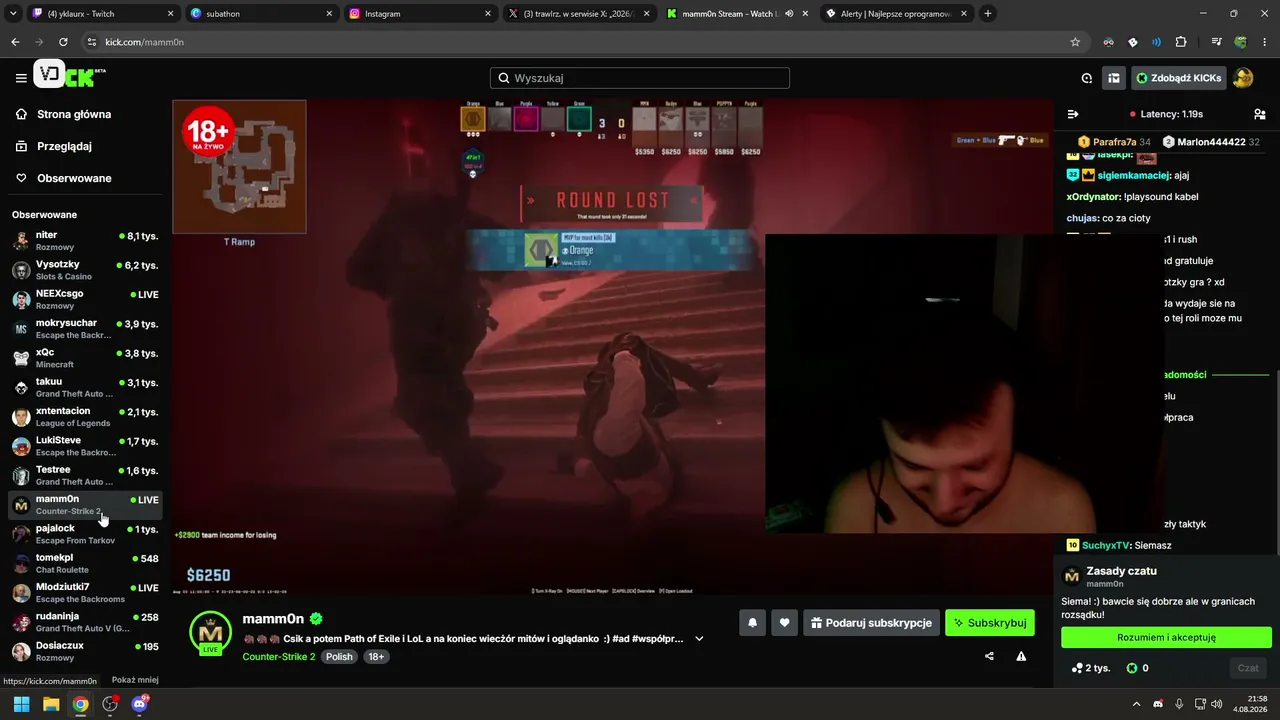Open takuu channel from followed list
Image resolution: width=1280 pixels, height=720 pixels.
(85, 387)
